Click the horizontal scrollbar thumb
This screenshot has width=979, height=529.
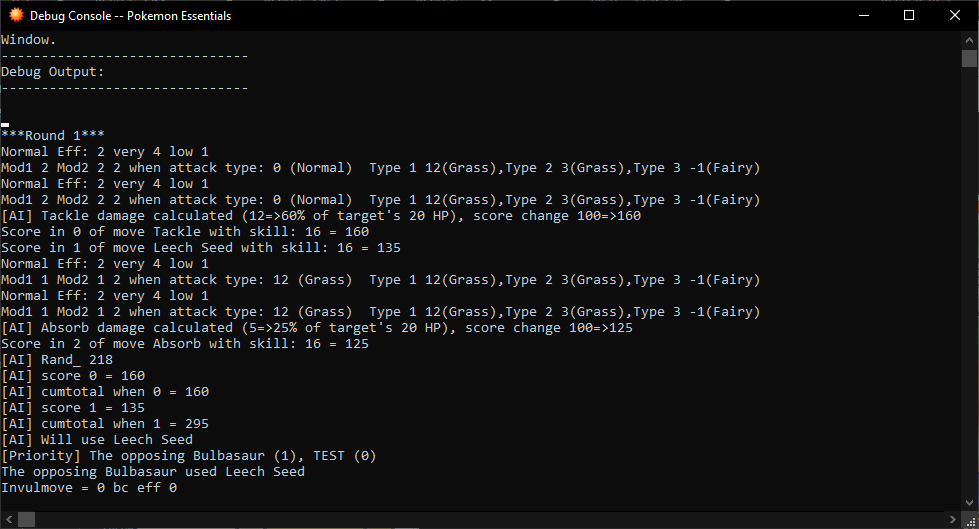pos(27,520)
